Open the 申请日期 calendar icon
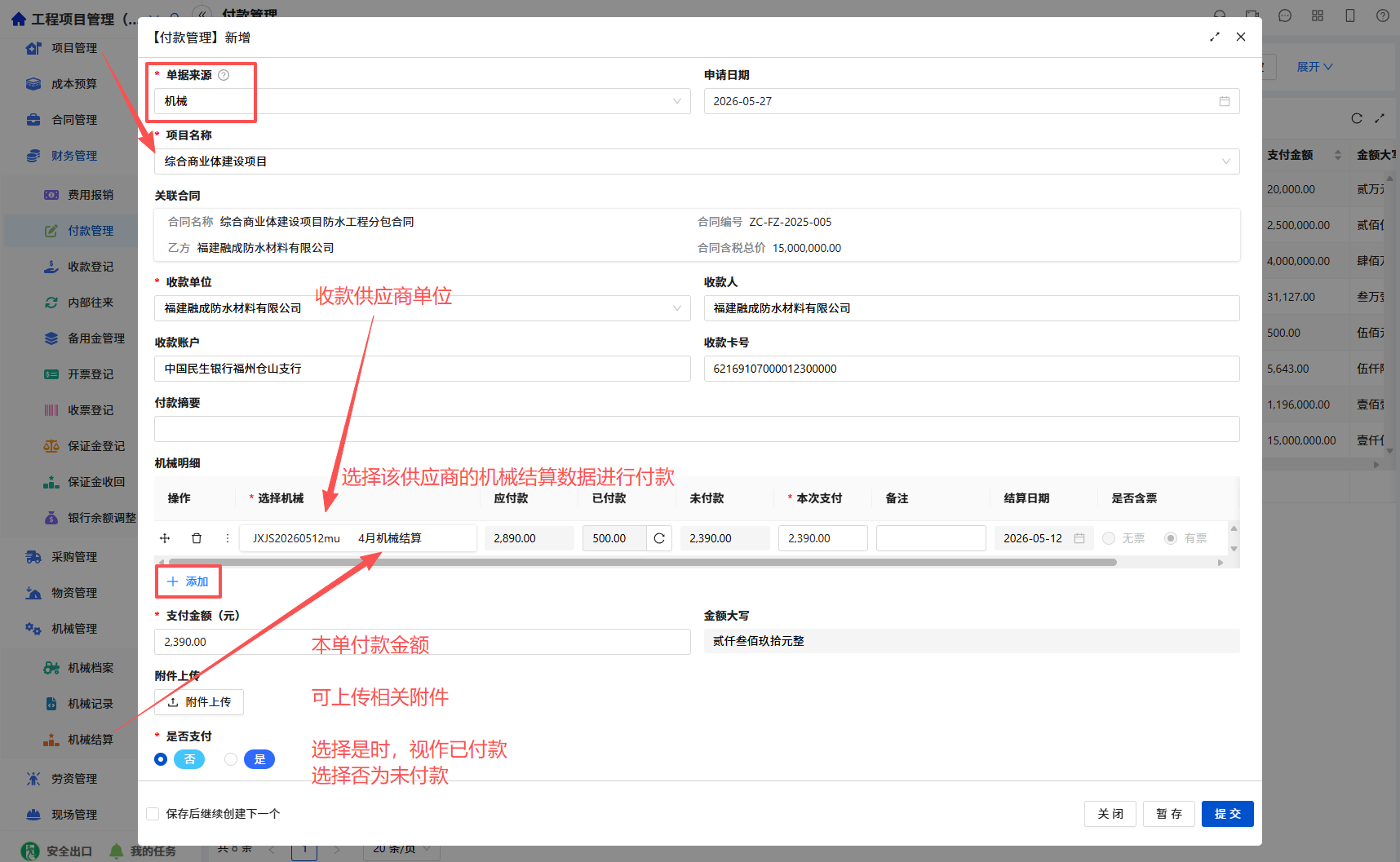This screenshot has width=1400, height=862. [1225, 101]
